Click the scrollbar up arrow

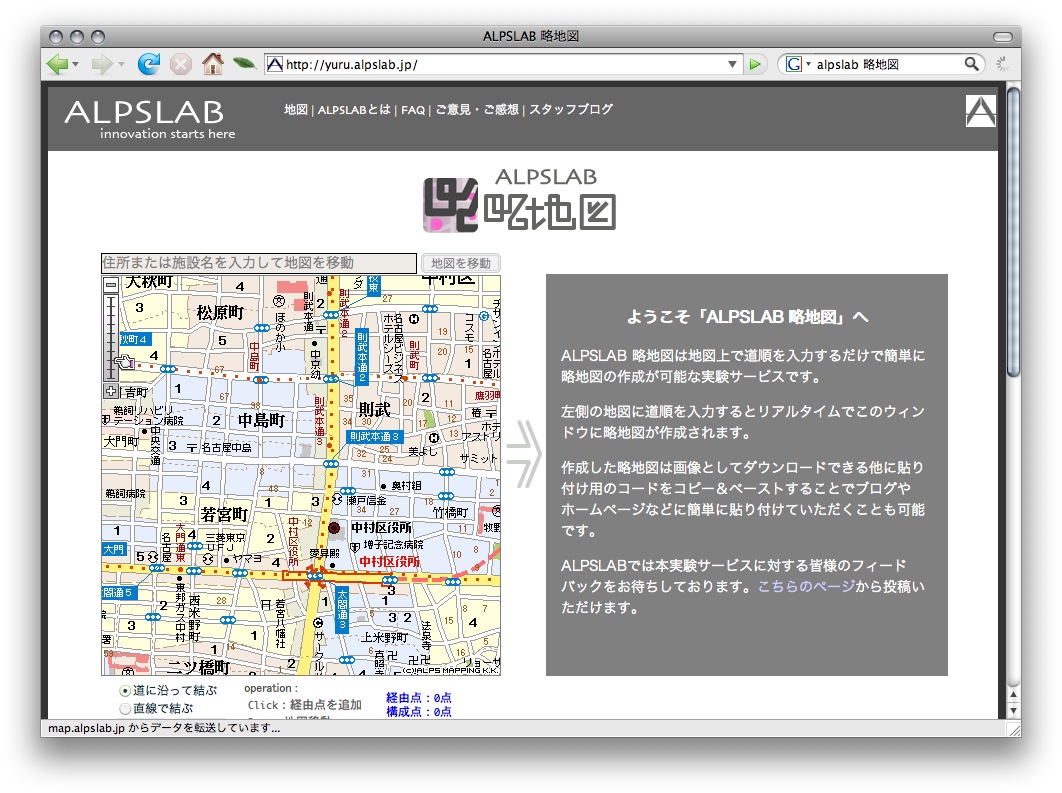click(x=1013, y=695)
